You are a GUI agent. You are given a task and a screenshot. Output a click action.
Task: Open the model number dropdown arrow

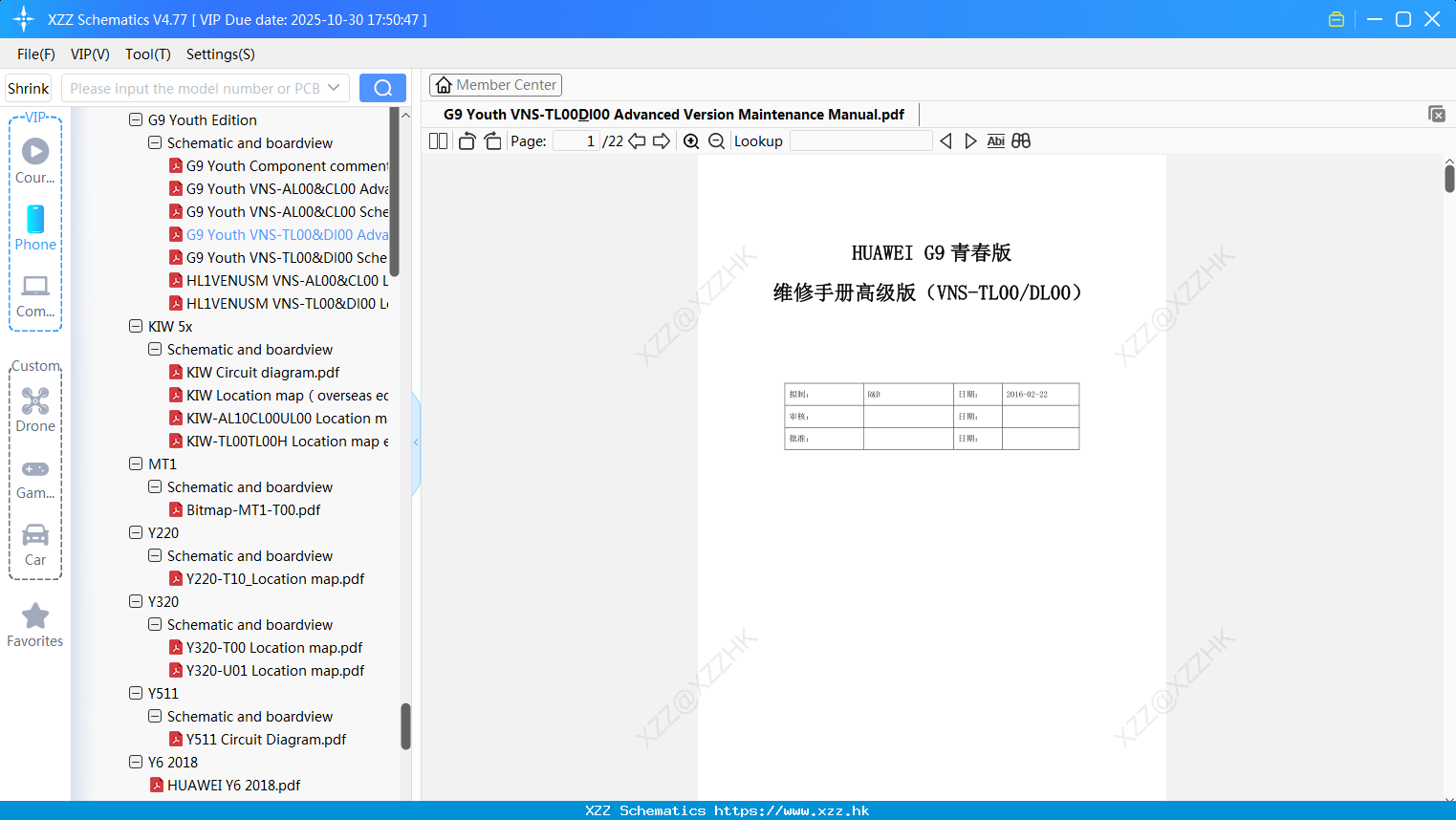(x=334, y=88)
